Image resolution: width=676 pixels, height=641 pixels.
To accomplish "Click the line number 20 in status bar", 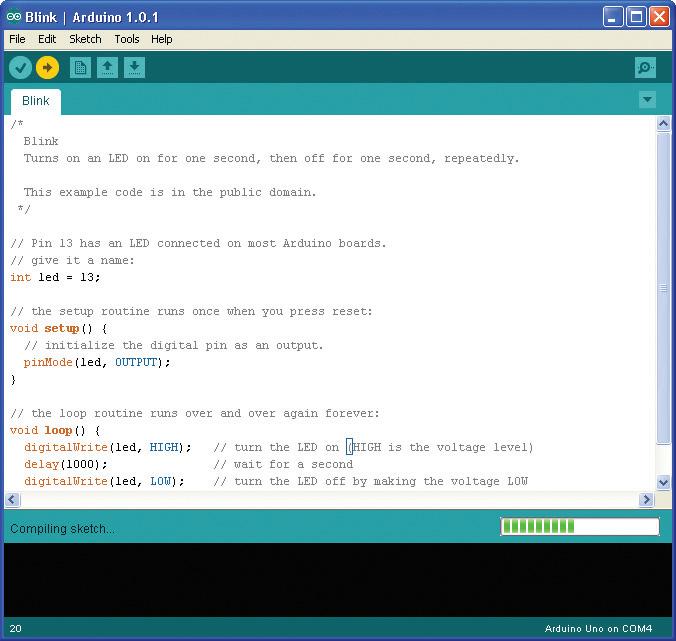I will [x=16, y=628].
